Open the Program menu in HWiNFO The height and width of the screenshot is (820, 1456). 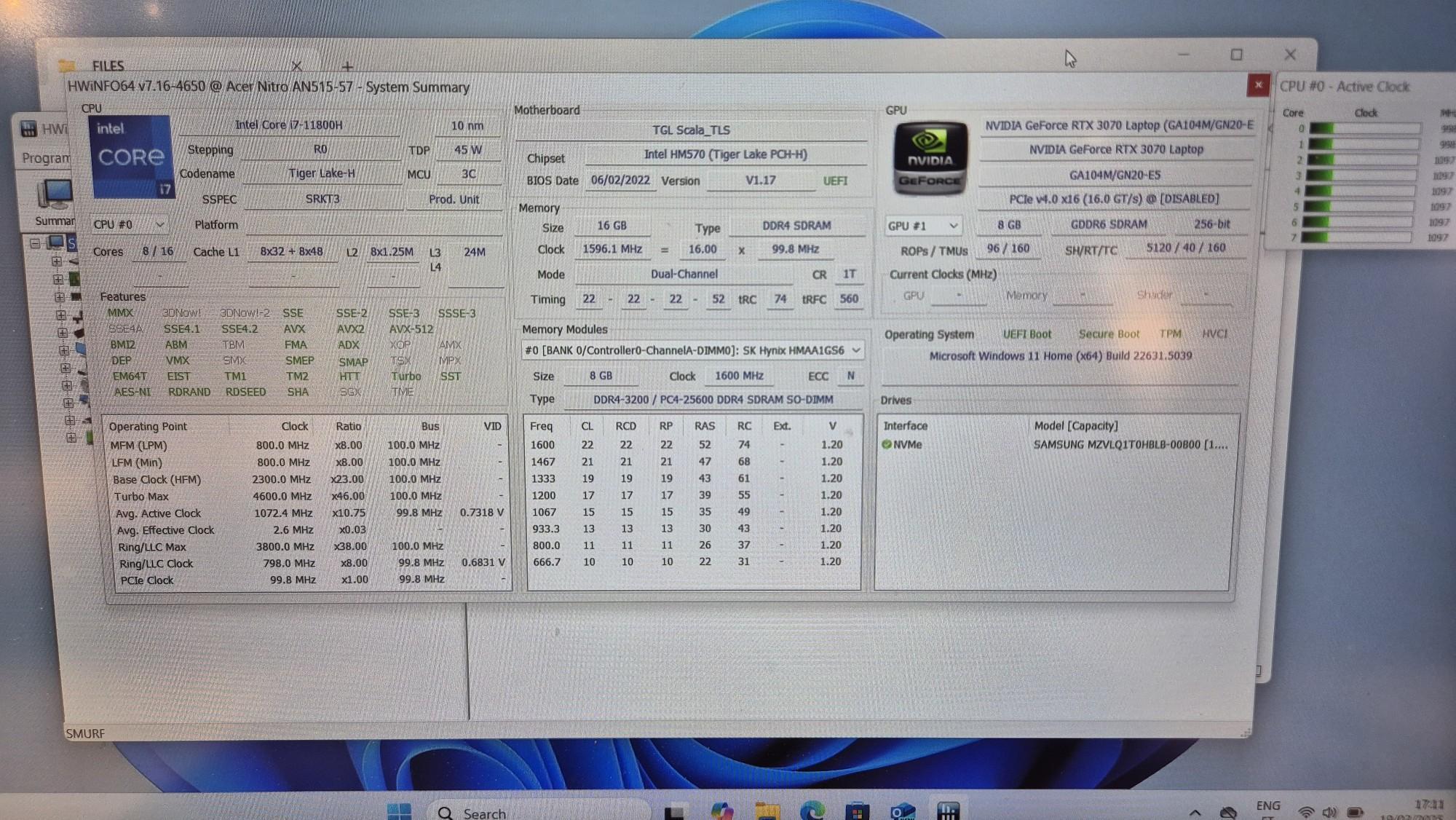[46, 158]
